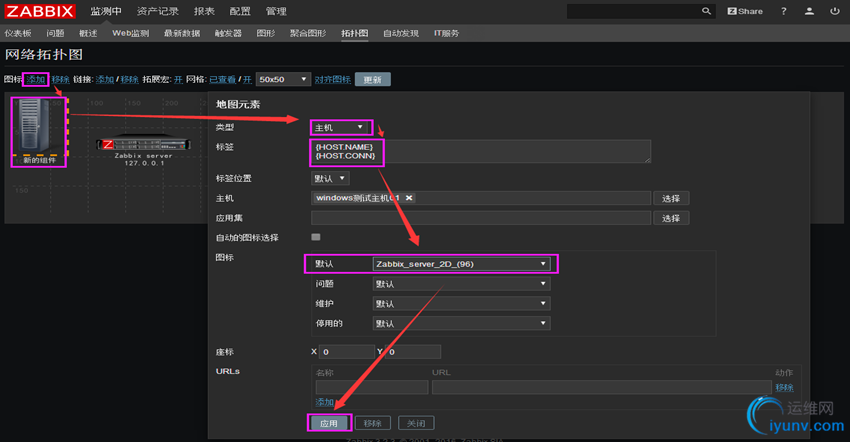Go to the 仪表板 submenu tab
This screenshot has width=850, height=442.
click(x=18, y=33)
